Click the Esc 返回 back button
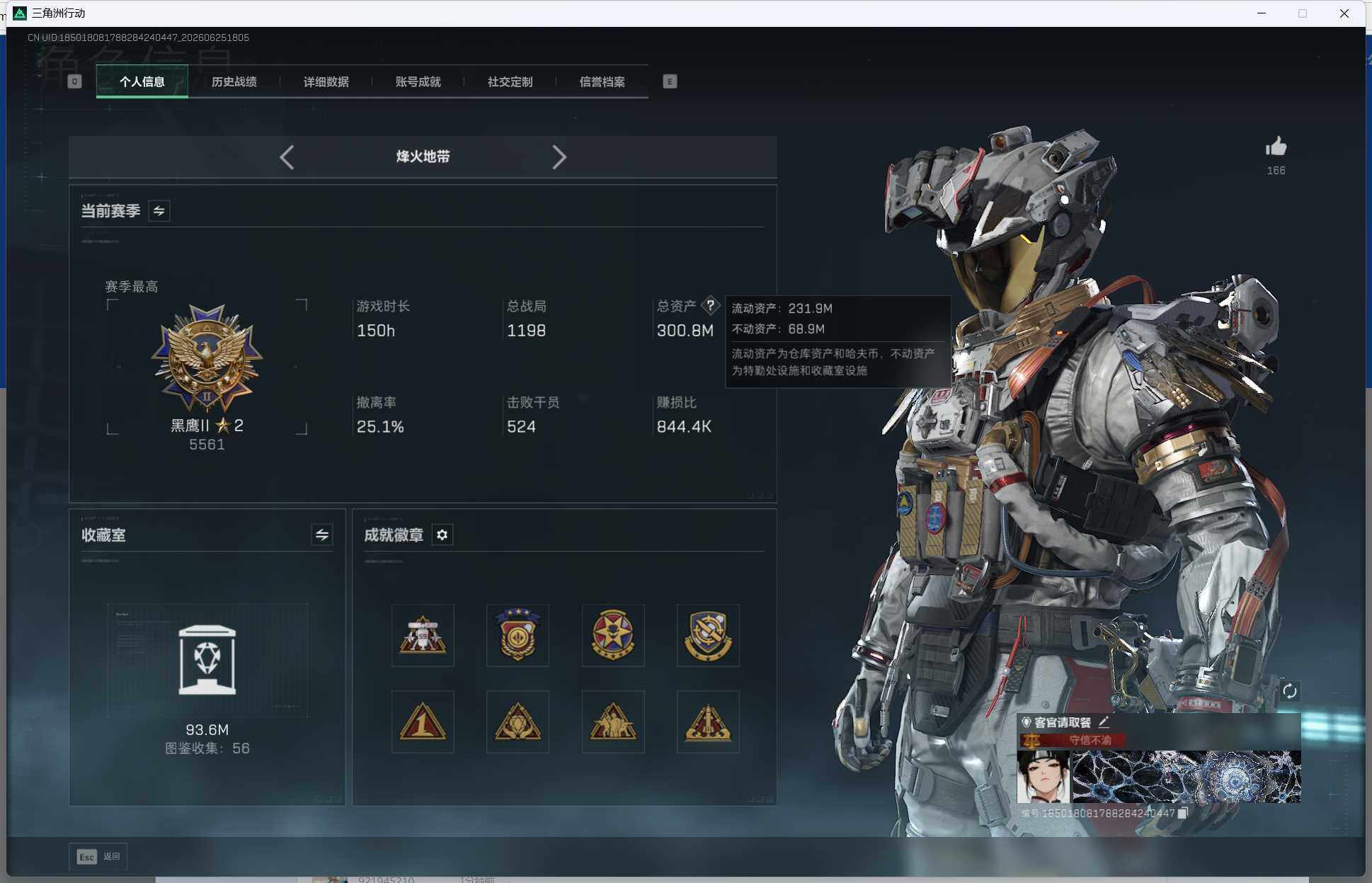This screenshot has width=1372, height=883. 98,857
